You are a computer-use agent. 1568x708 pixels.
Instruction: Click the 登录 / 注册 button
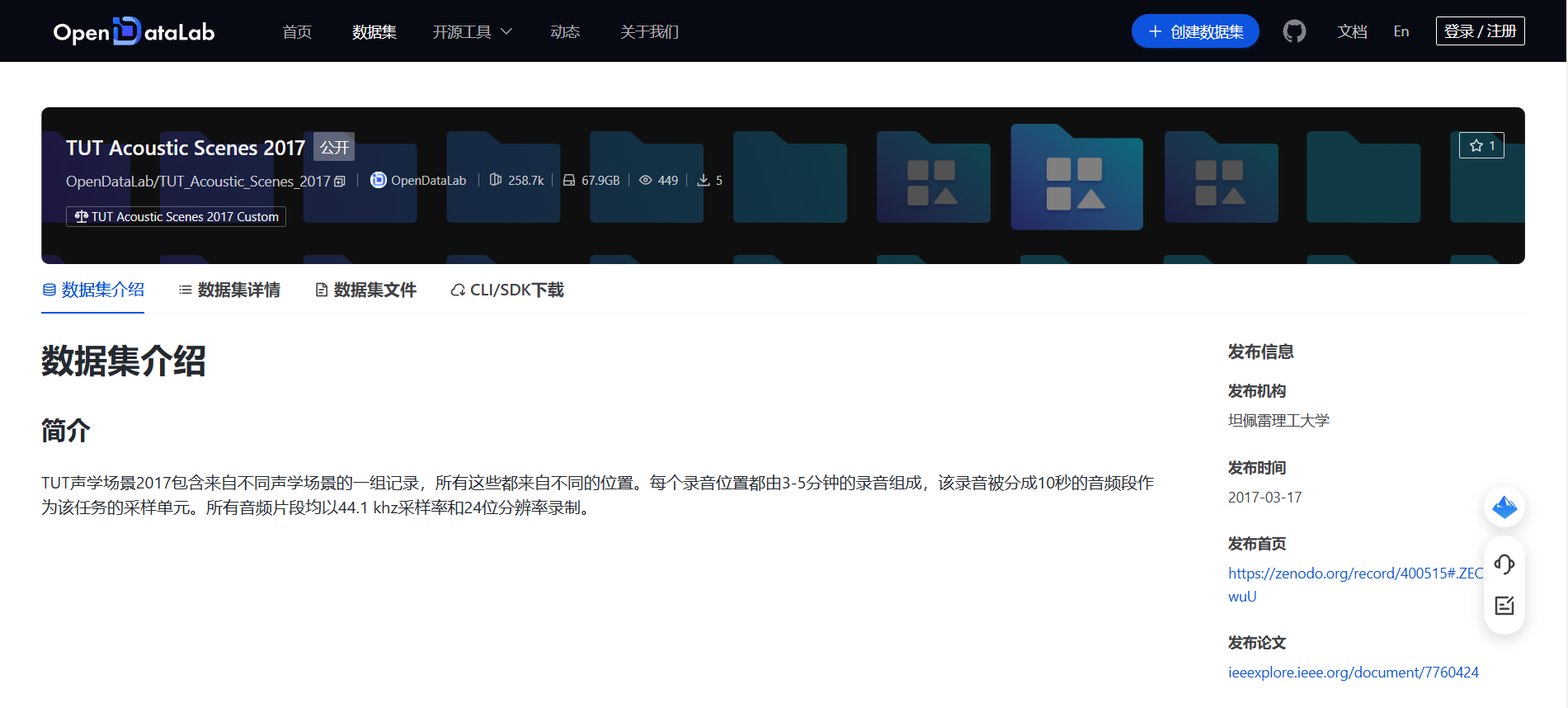coord(1480,31)
